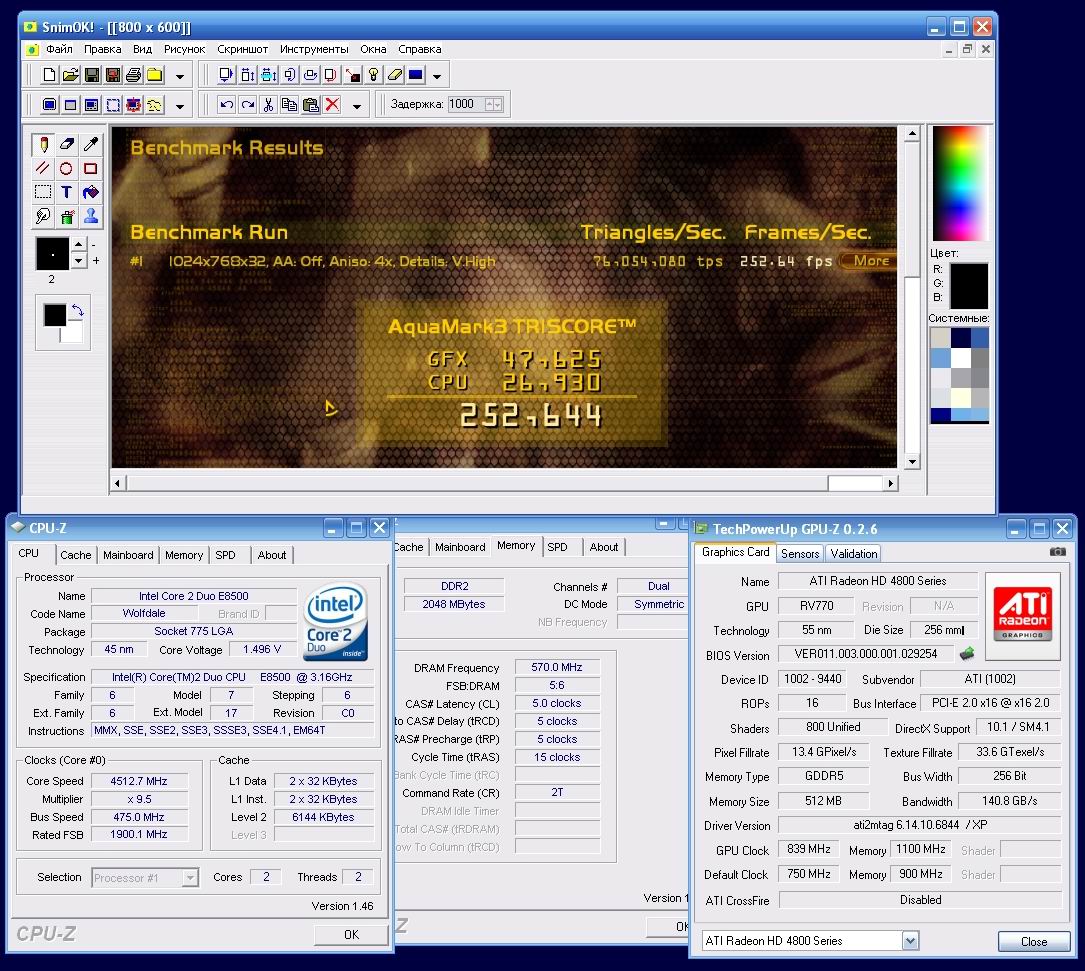Select the paint bucket fill tool
The height and width of the screenshot is (971, 1085).
coord(91,192)
